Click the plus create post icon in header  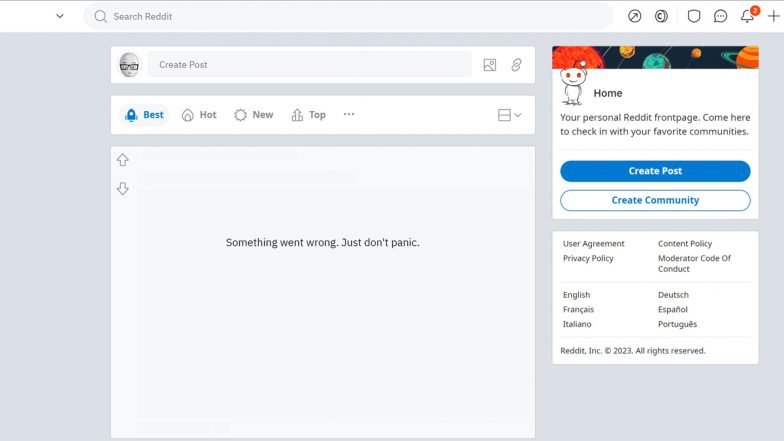pos(774,16)
